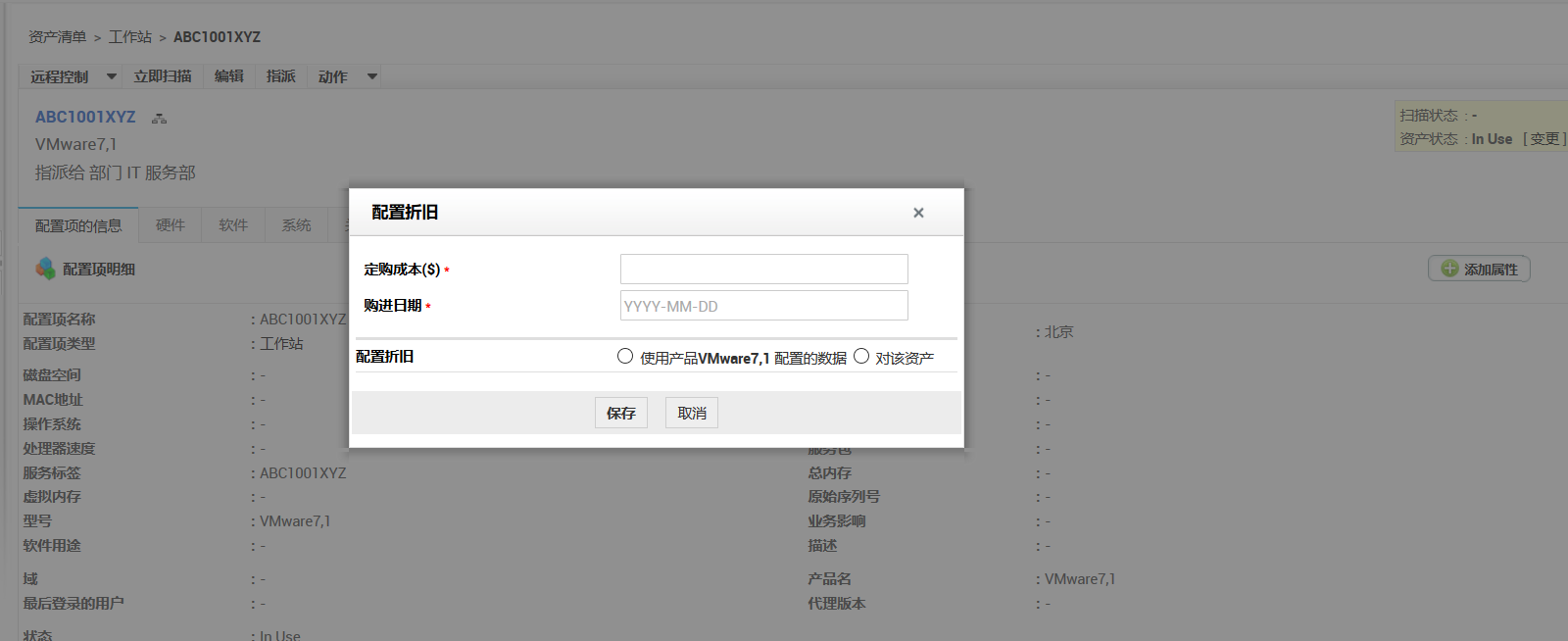The height and width of the screenshot is (641, 1568).
Task: Click the 原始序列号 field label
Action: tap(844, 497)
